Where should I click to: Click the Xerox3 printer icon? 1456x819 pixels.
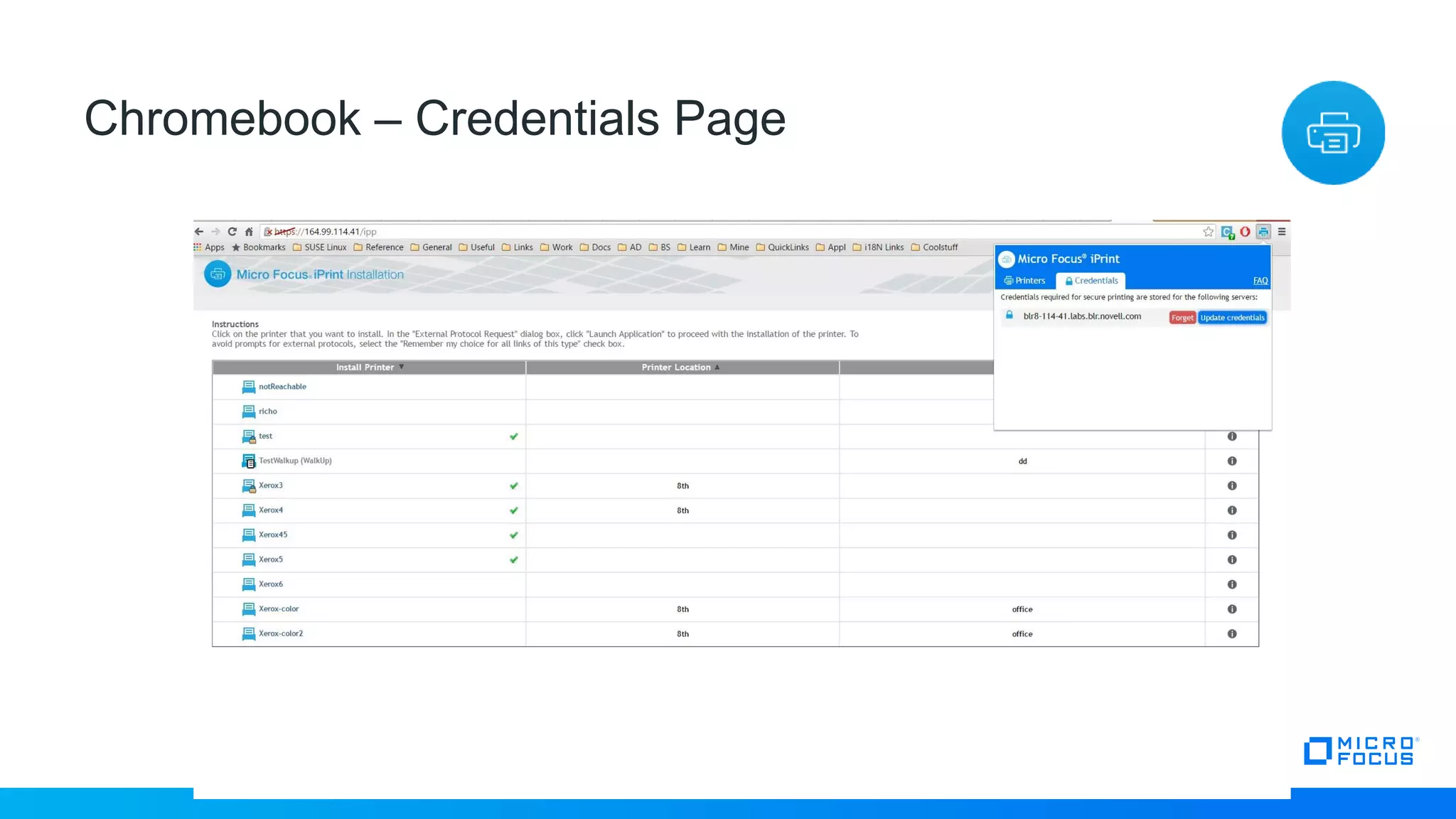(249, 486)
